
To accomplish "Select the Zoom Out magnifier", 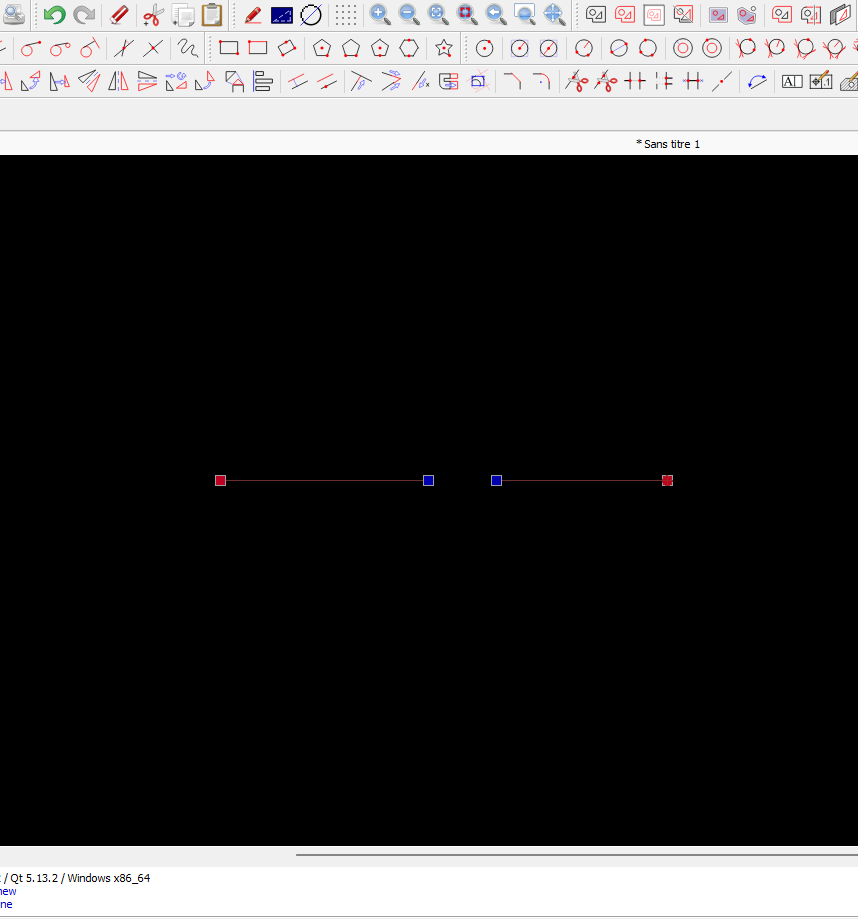I will pos(409,15).
